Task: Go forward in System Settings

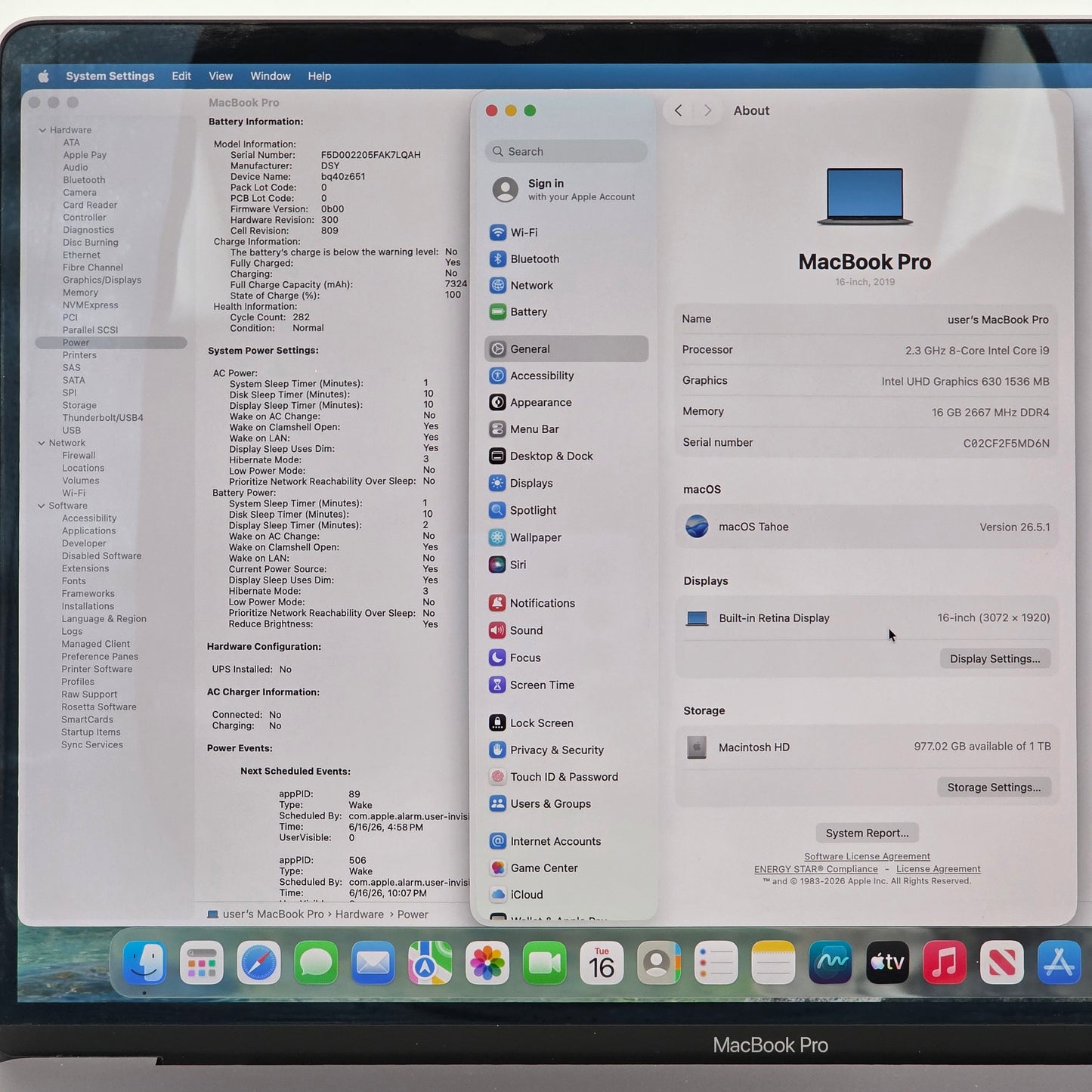Action: click(x=707, y=110)
